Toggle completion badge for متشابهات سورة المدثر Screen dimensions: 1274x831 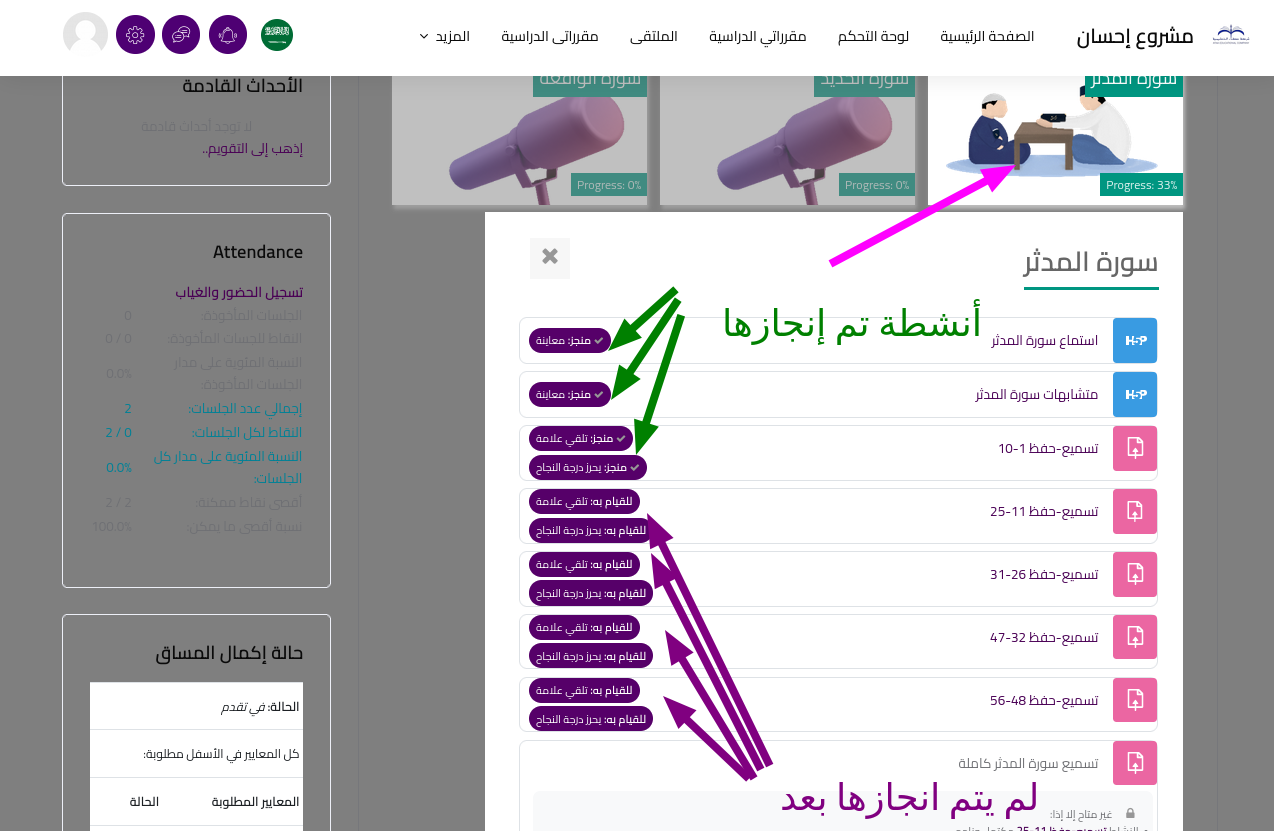[x=570, y=394]
